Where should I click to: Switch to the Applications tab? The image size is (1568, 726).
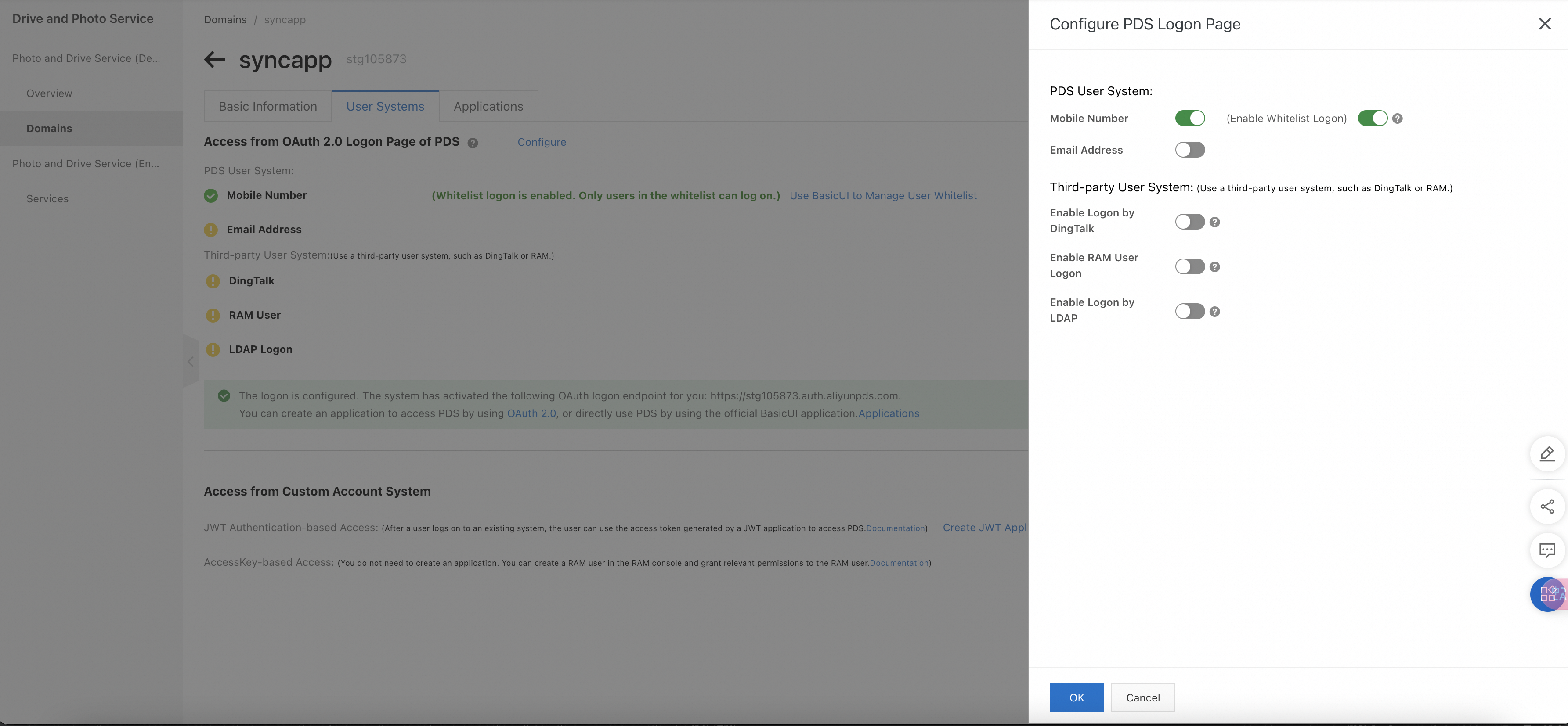(488, 107)
